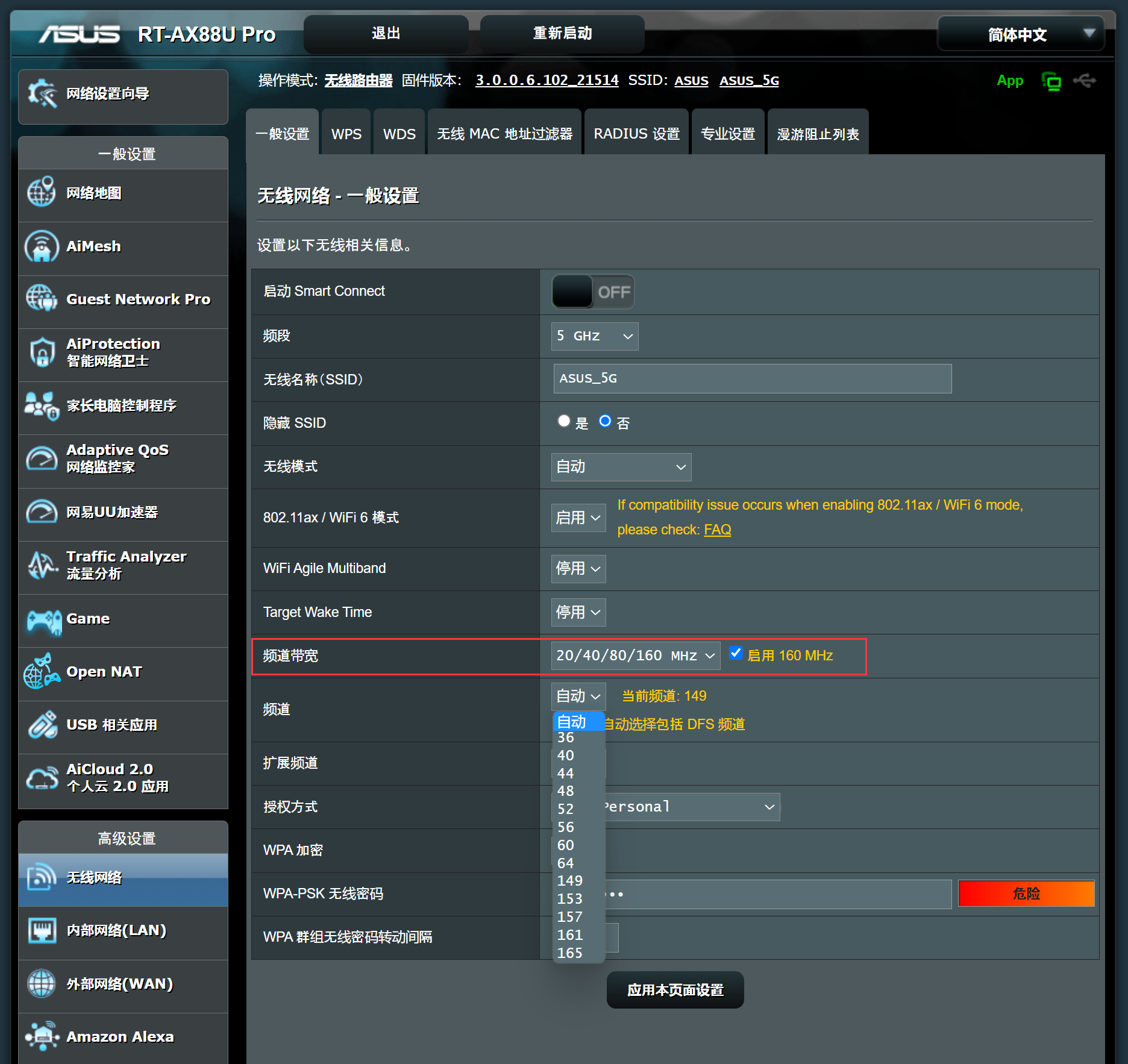Viewport: 1128px width, 1064px height.
Task: Select Yes radio for Hide SSID
Action: pyautogui.click(x=563, y=421)
